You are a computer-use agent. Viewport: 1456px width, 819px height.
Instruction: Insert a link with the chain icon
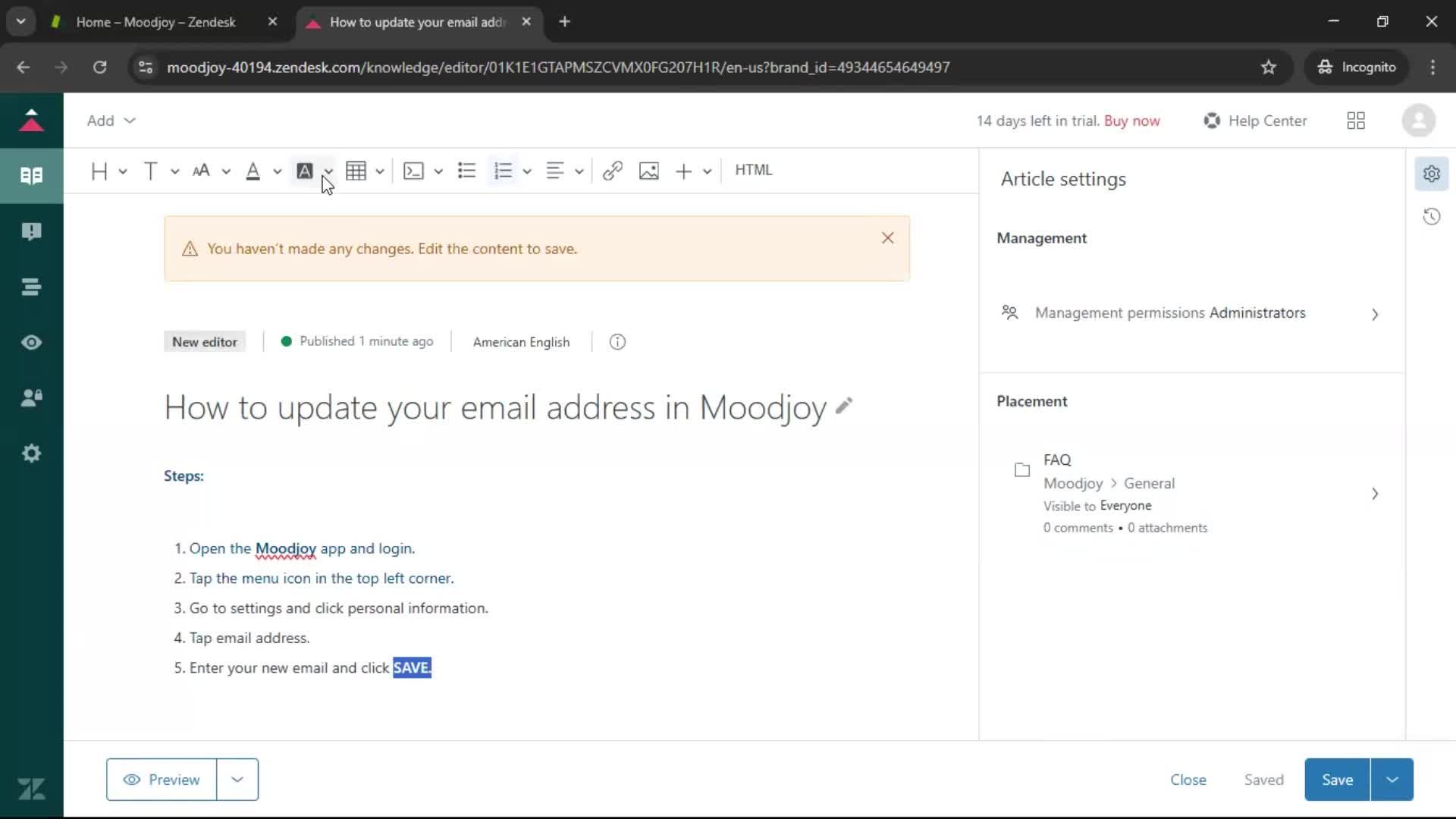[x=613, y=171]
